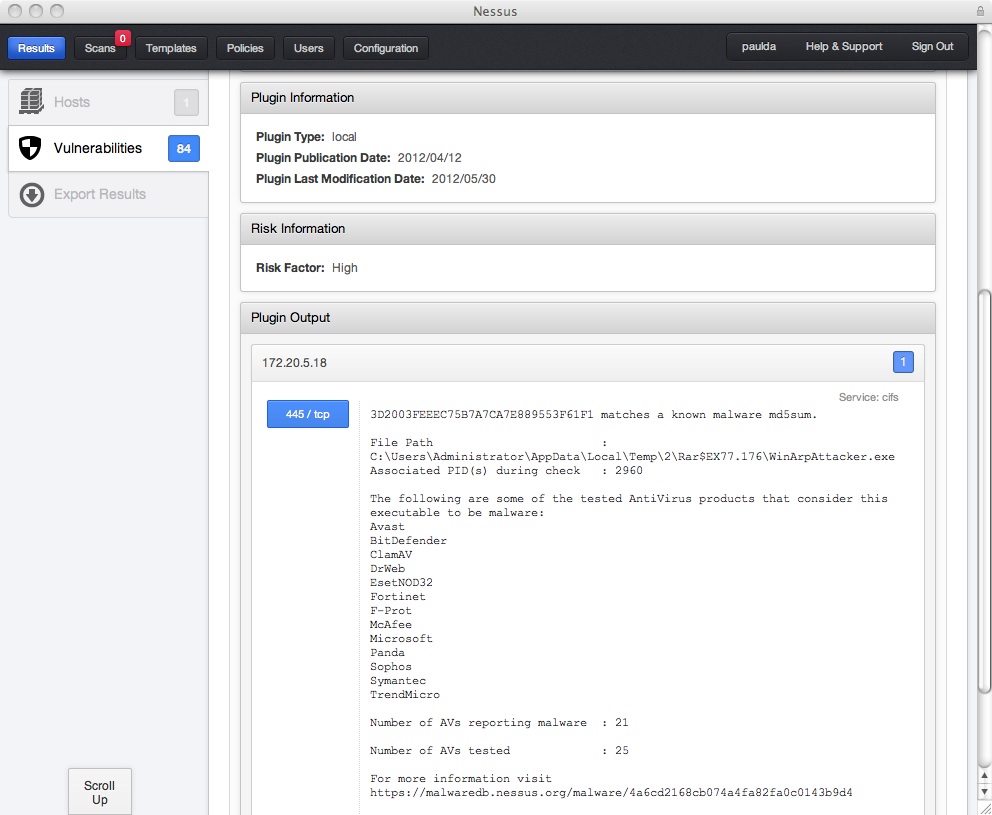Click the Vulnerabilities count badge 84
Image resolution: width=992 pixels, height=815 pixels.
[x=183, y=149]
